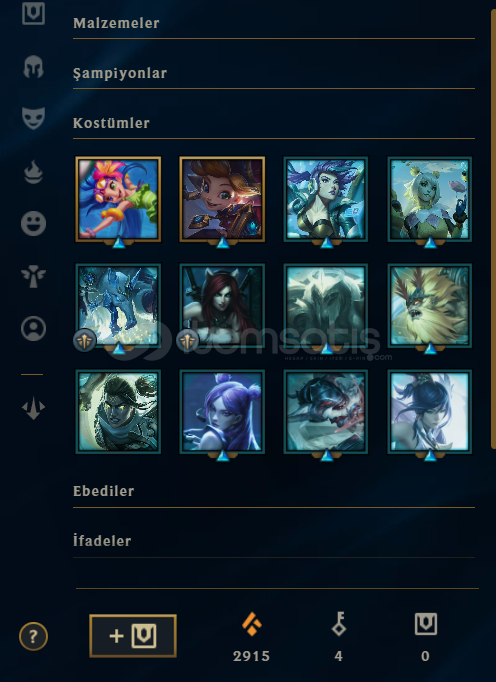The image size is (496, 682).
Task: Expand the Ebediler section
Action: pyautogui.click(x=274, y=491)
